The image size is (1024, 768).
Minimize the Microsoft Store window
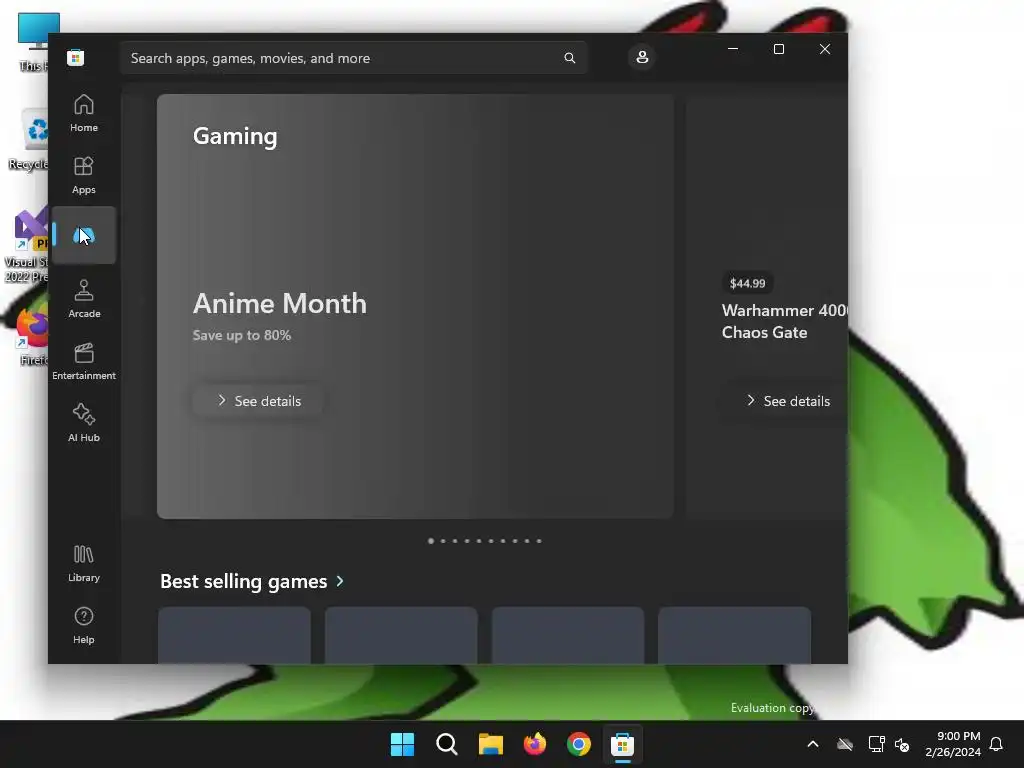tap(733, 49)
